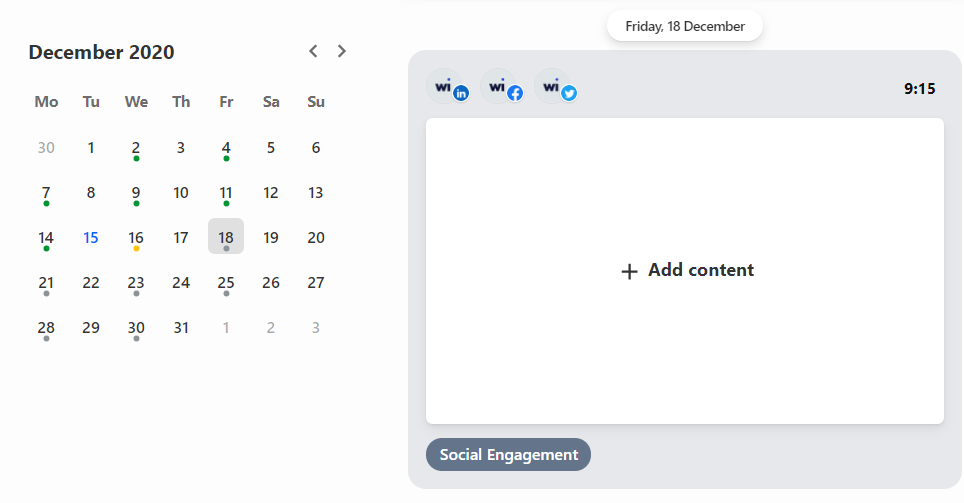
Task: Pick December 16 with the yellow dot
Action: [x=136, y=237]
